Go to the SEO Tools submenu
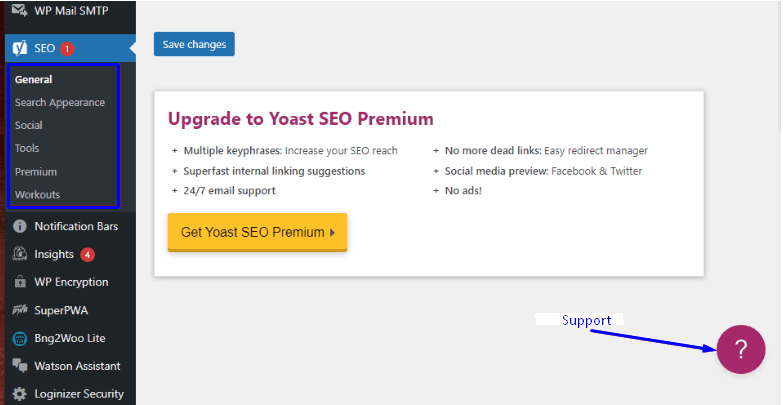The width and height of the screenshot is (783, 405). pos(27,148)
